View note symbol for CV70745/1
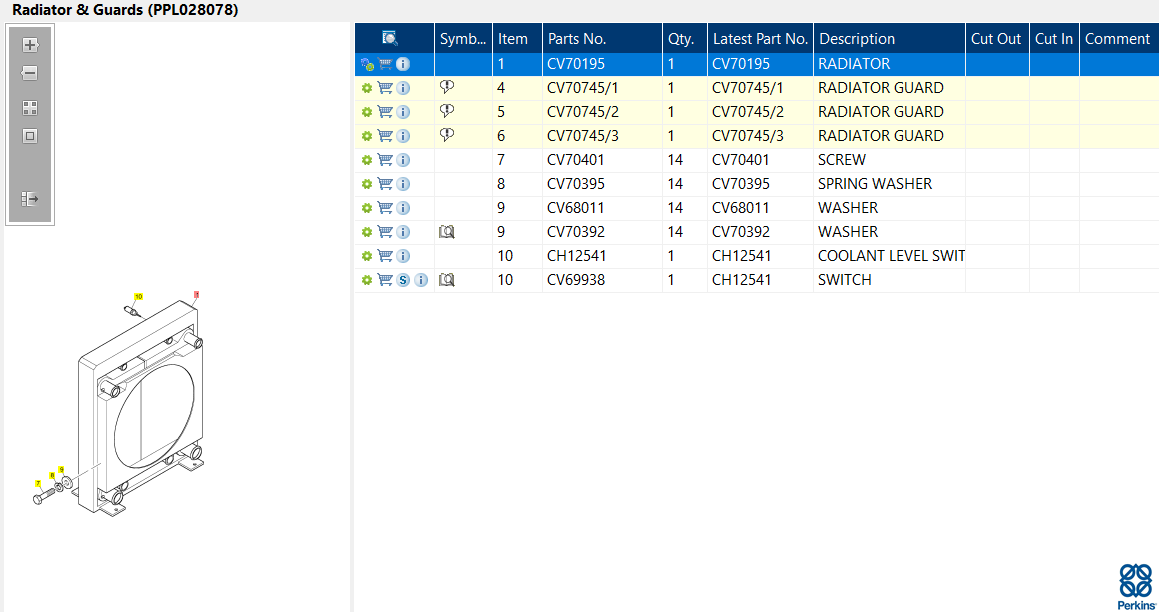1159x612 pixels. click(x=446, y=87)
